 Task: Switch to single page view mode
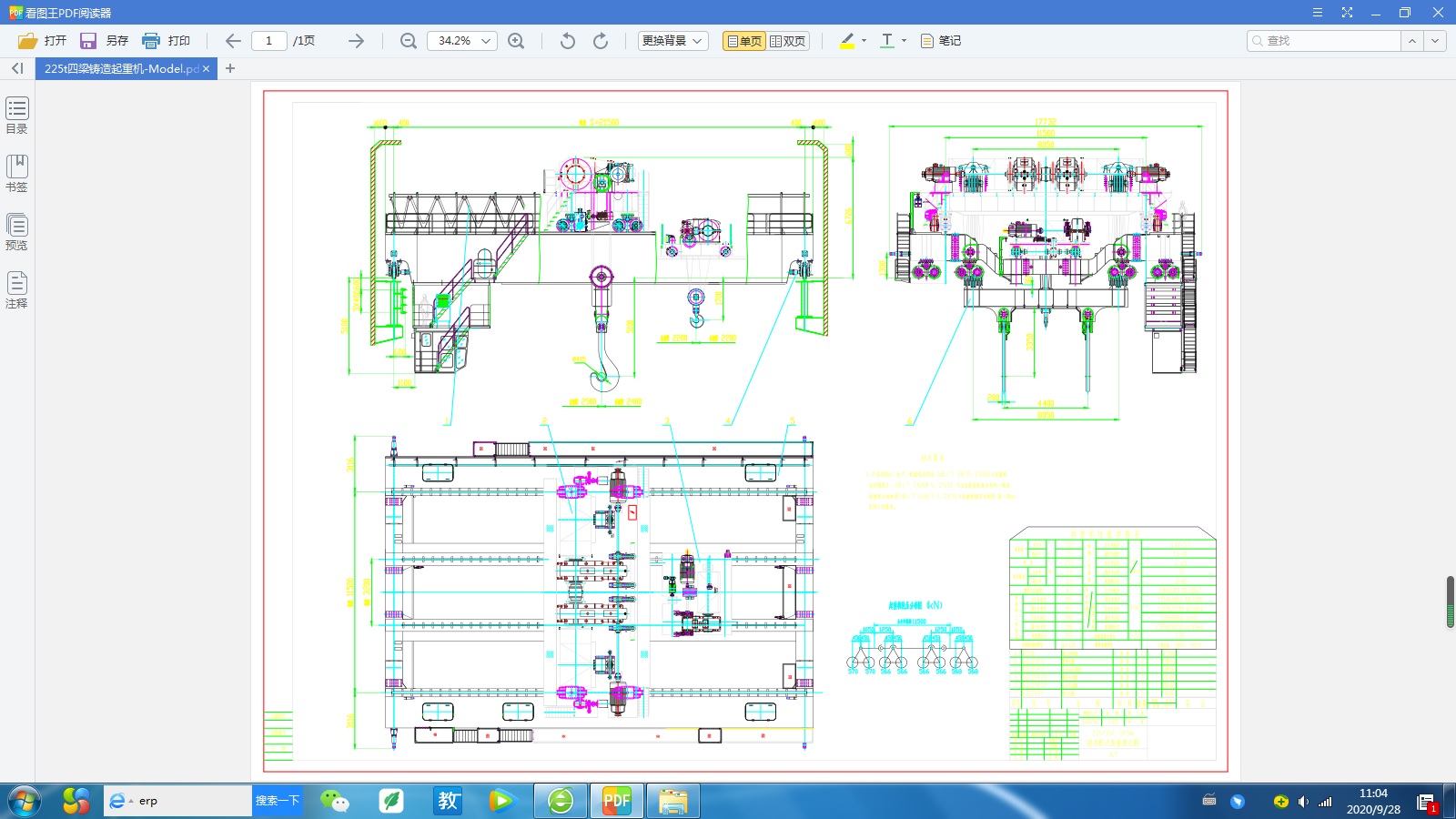click(743, 41)
